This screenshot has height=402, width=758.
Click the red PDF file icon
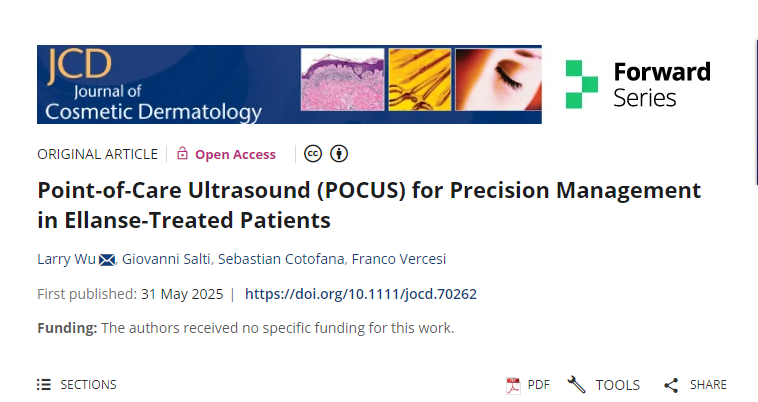[513, 386]
